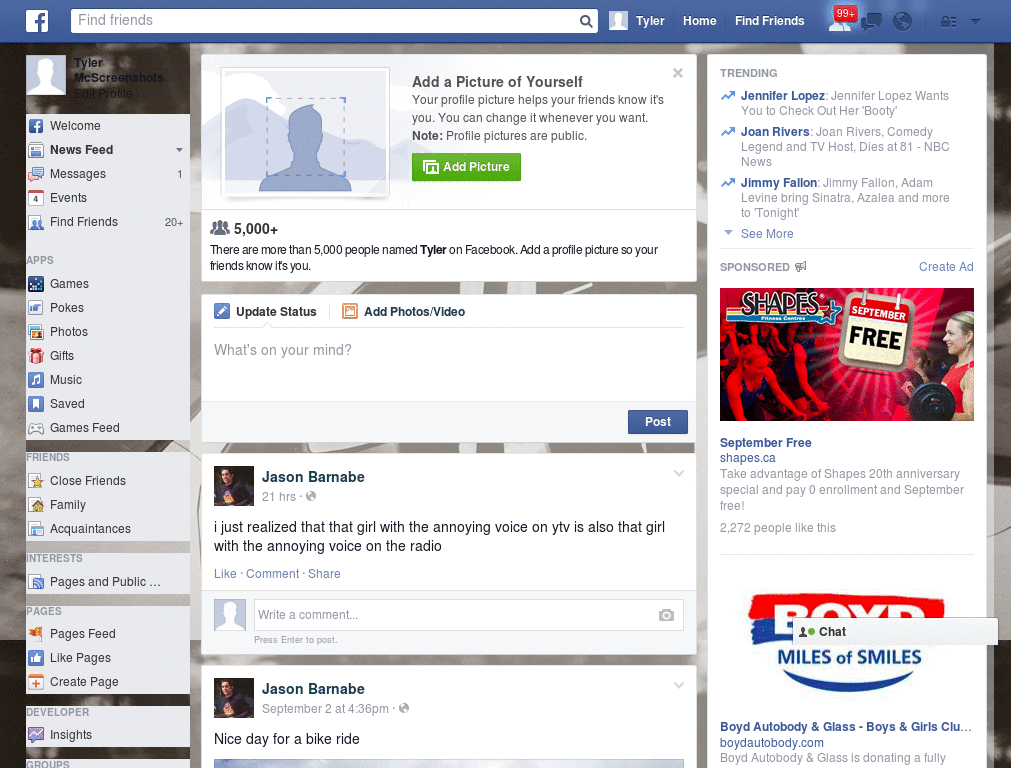Click the Facebook logo icon
The width and height of the screenshot is (1024, 768).
coord(37,21)
